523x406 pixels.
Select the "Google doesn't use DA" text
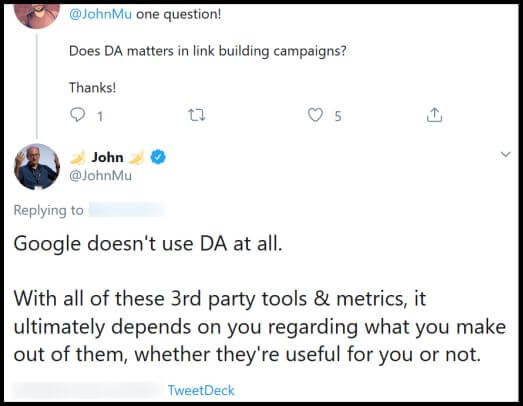click(x=148, y=244)
